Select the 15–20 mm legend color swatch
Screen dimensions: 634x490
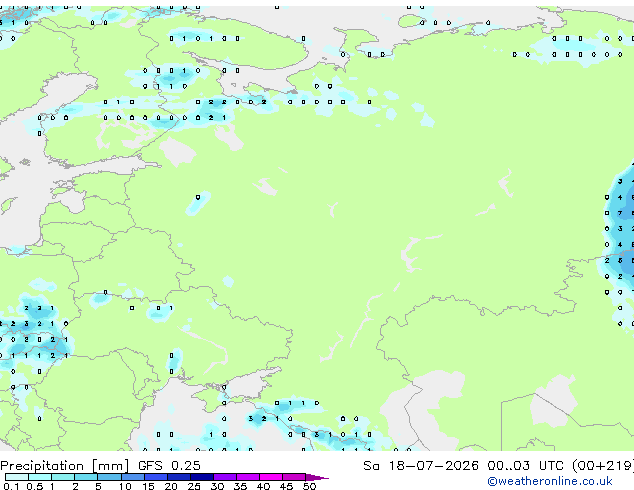click(155, 477)
